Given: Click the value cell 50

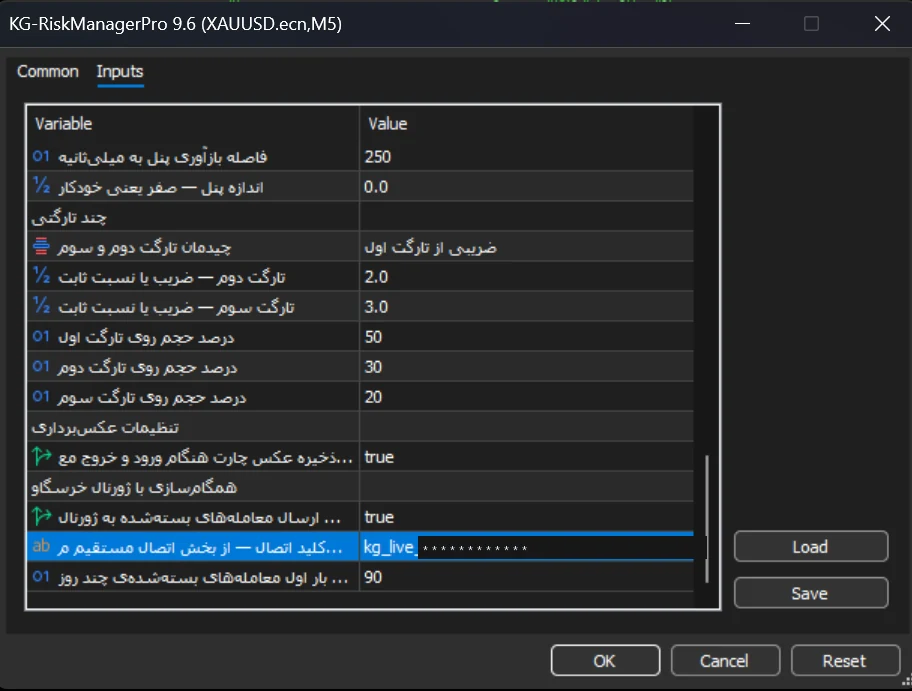Looking at the screenshot, I should click(x=527, y=337).
